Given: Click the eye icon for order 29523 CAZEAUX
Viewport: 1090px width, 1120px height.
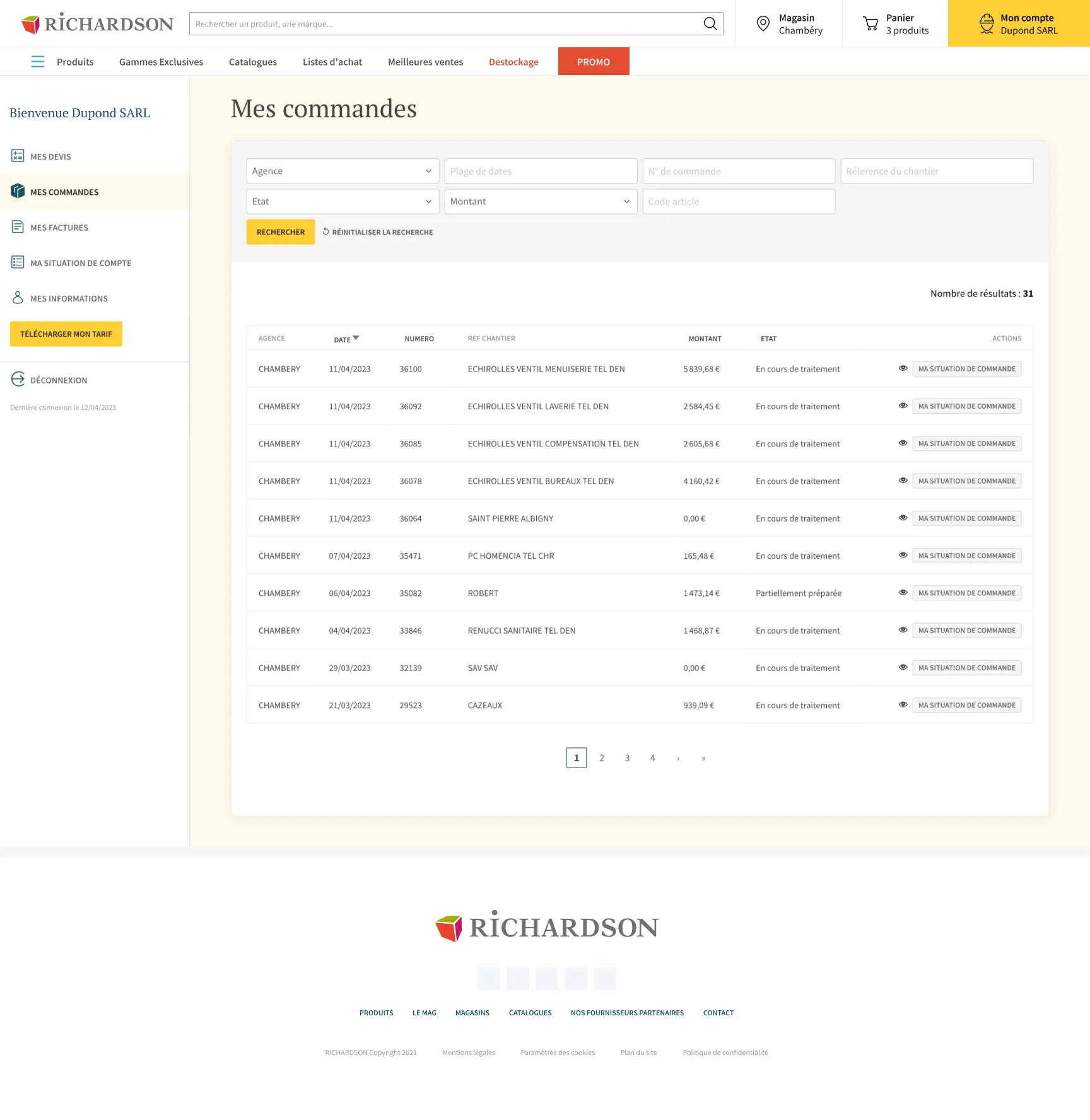Looking at the screenshot, I should click(903, 705).
